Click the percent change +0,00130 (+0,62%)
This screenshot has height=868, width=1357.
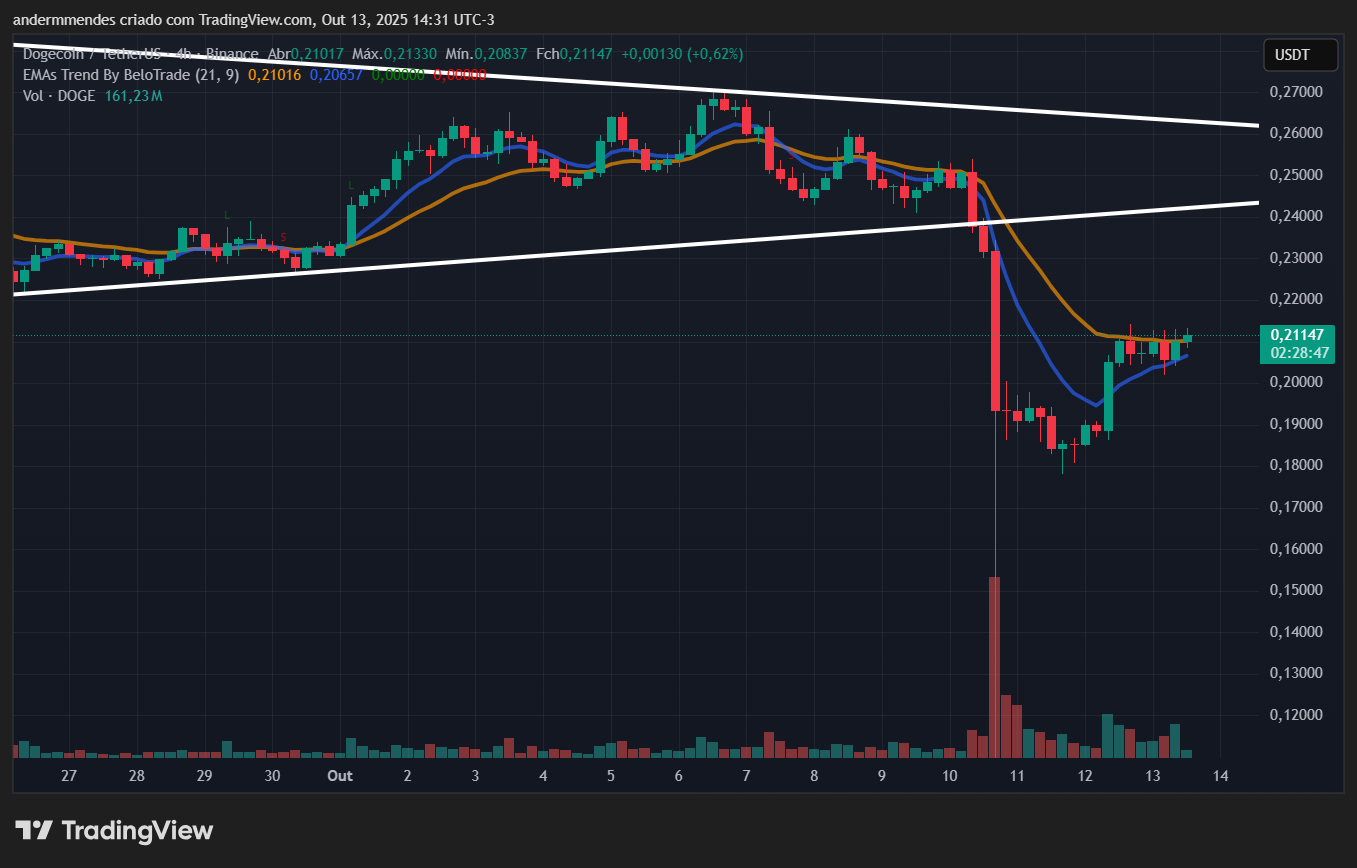click(x=682, y=54)
